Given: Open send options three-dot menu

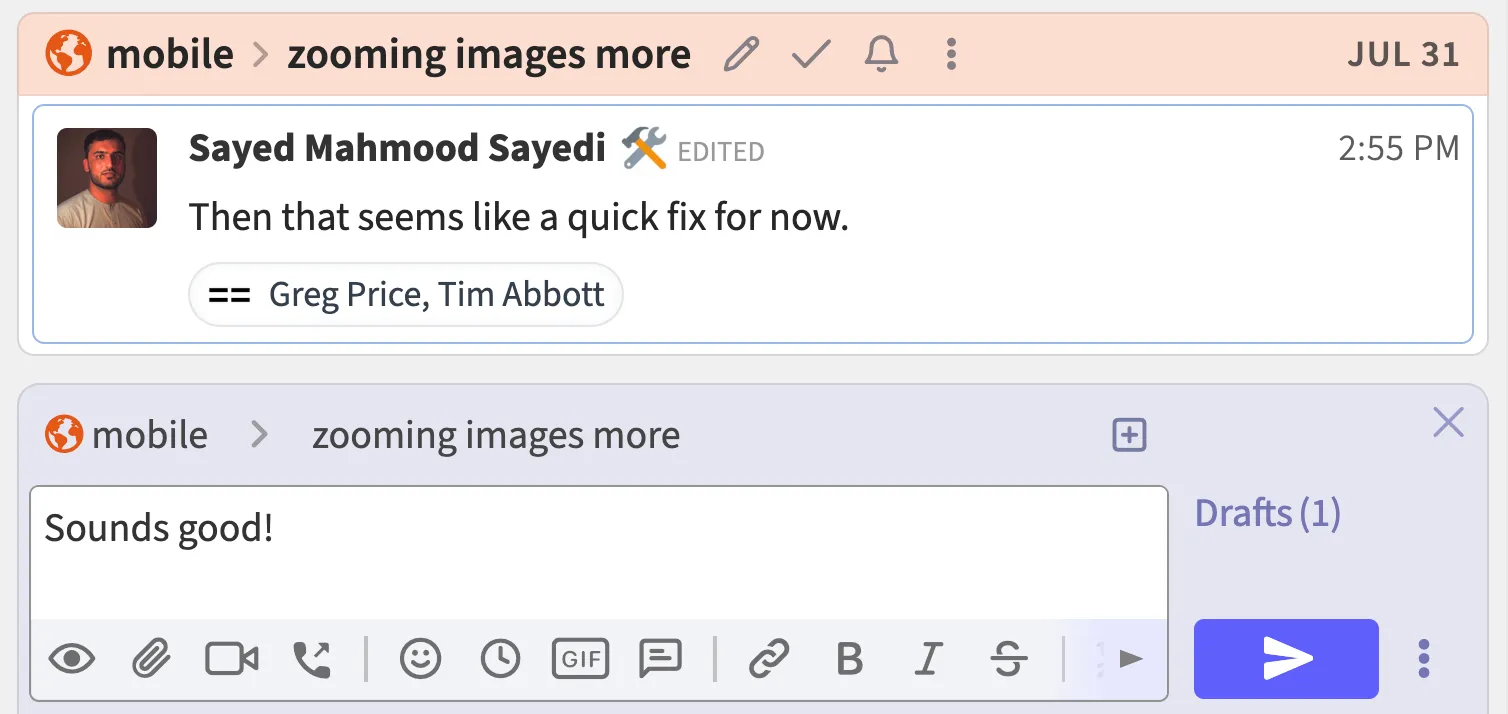Looking at the screenshot, I should point(1424,659).
